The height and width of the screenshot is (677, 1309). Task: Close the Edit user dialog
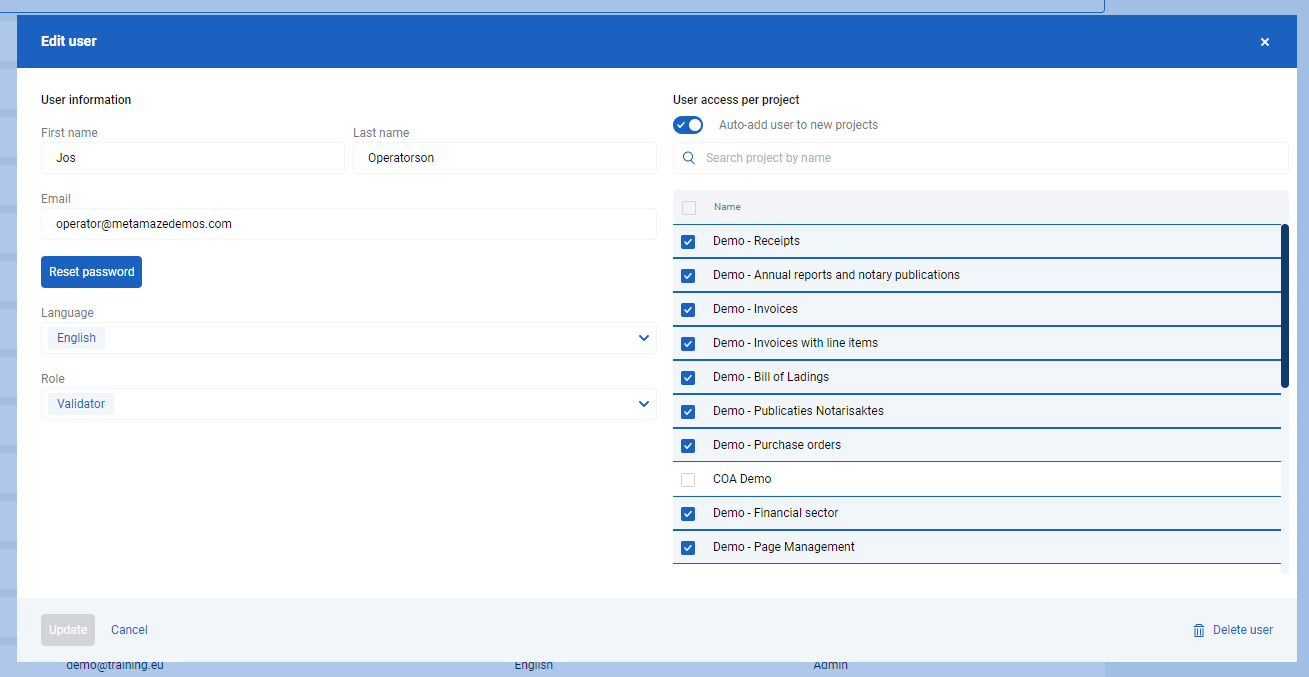[1265, 42]
